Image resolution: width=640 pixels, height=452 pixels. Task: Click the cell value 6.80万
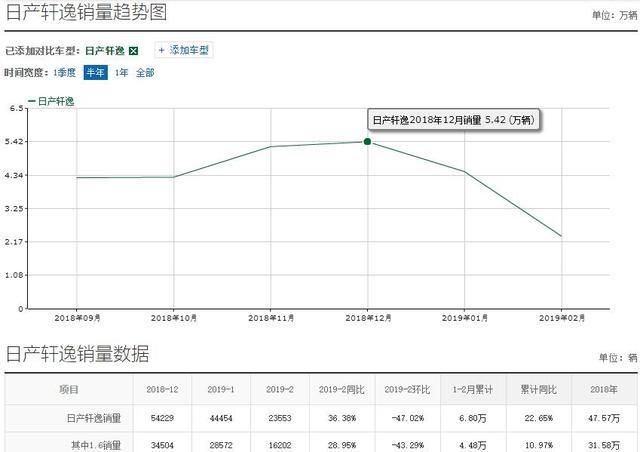tap(473, 418)
